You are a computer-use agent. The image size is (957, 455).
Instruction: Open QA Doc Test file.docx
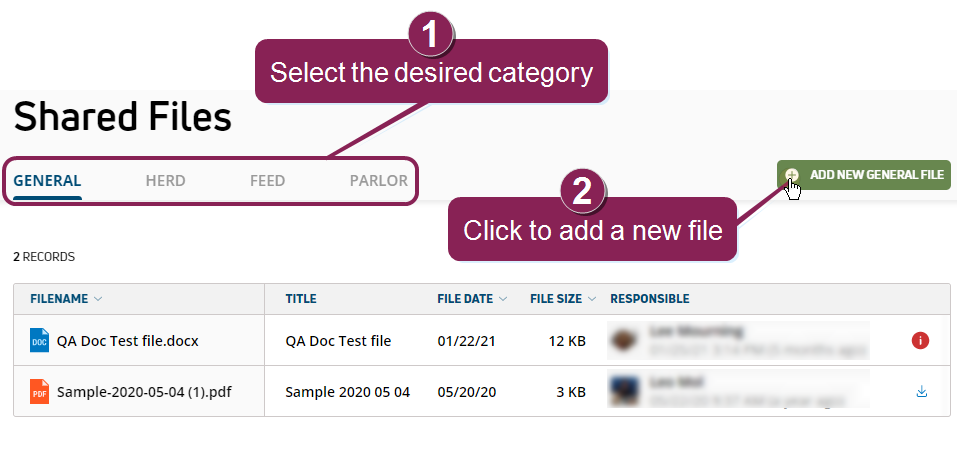click(127, 341)
